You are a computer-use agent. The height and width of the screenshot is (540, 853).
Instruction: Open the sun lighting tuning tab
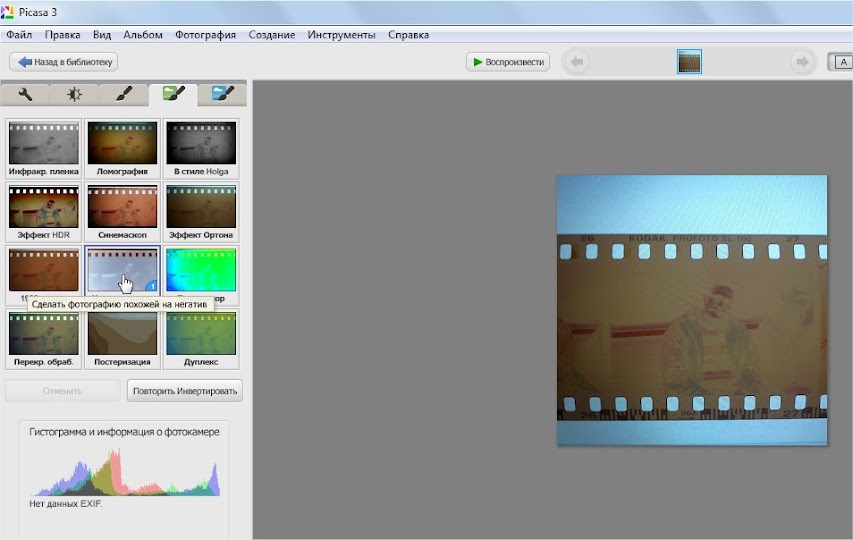click(74, 94)
